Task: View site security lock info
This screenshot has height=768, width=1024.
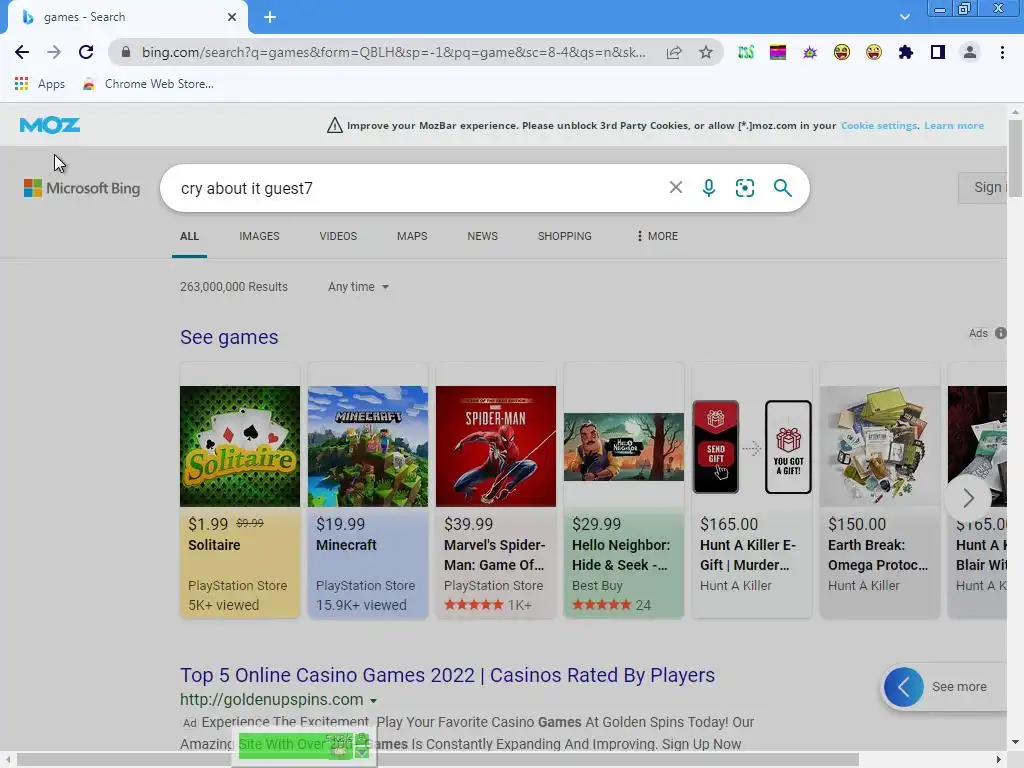Action: coord(126,52)
